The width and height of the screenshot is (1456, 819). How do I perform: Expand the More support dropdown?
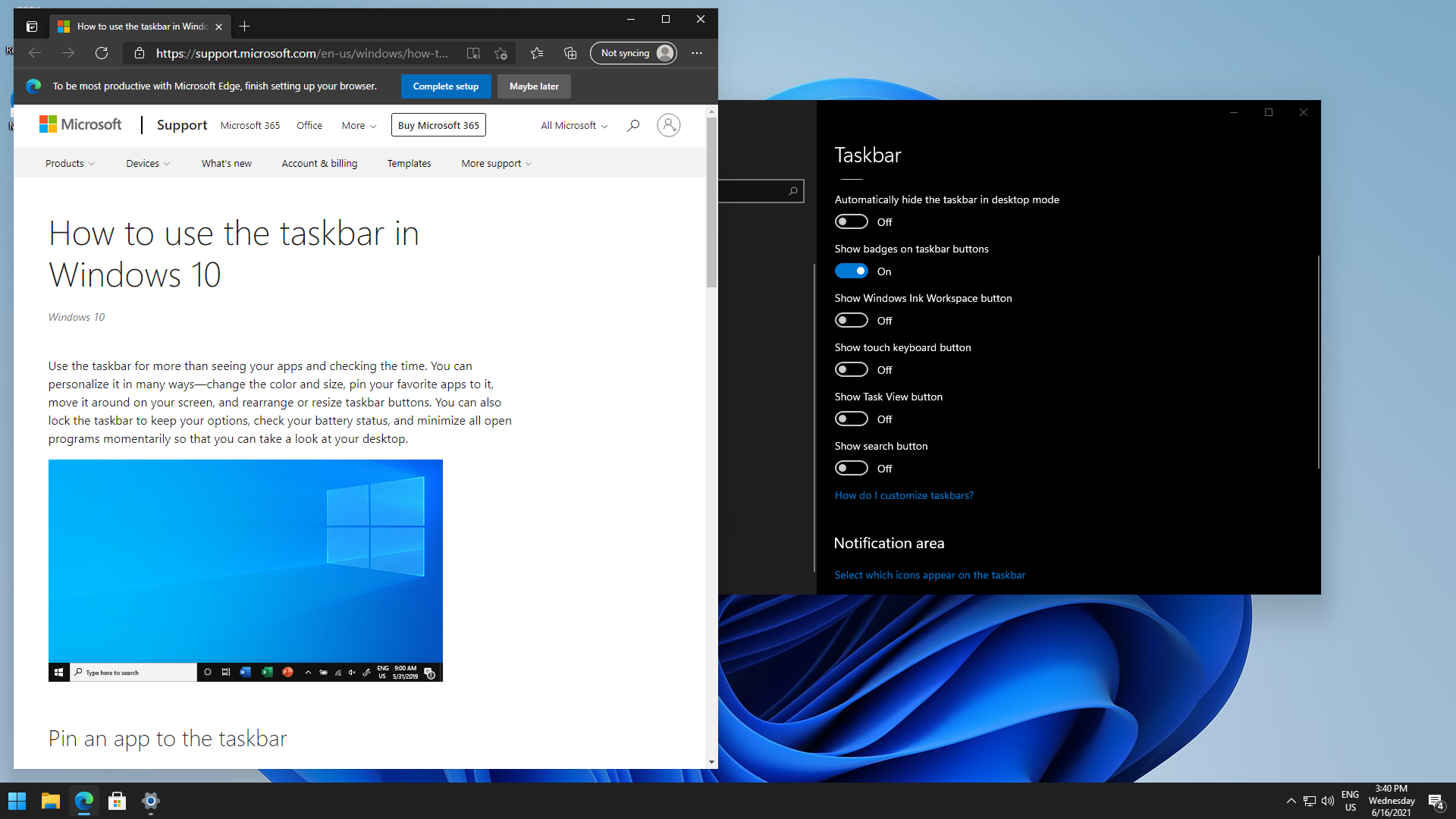[496, 164]
